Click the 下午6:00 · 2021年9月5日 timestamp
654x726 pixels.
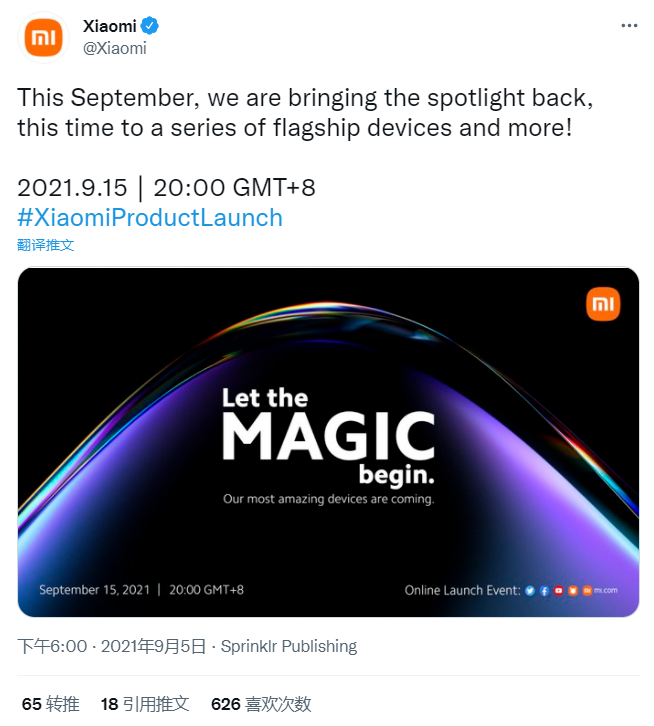click(112, 646)
